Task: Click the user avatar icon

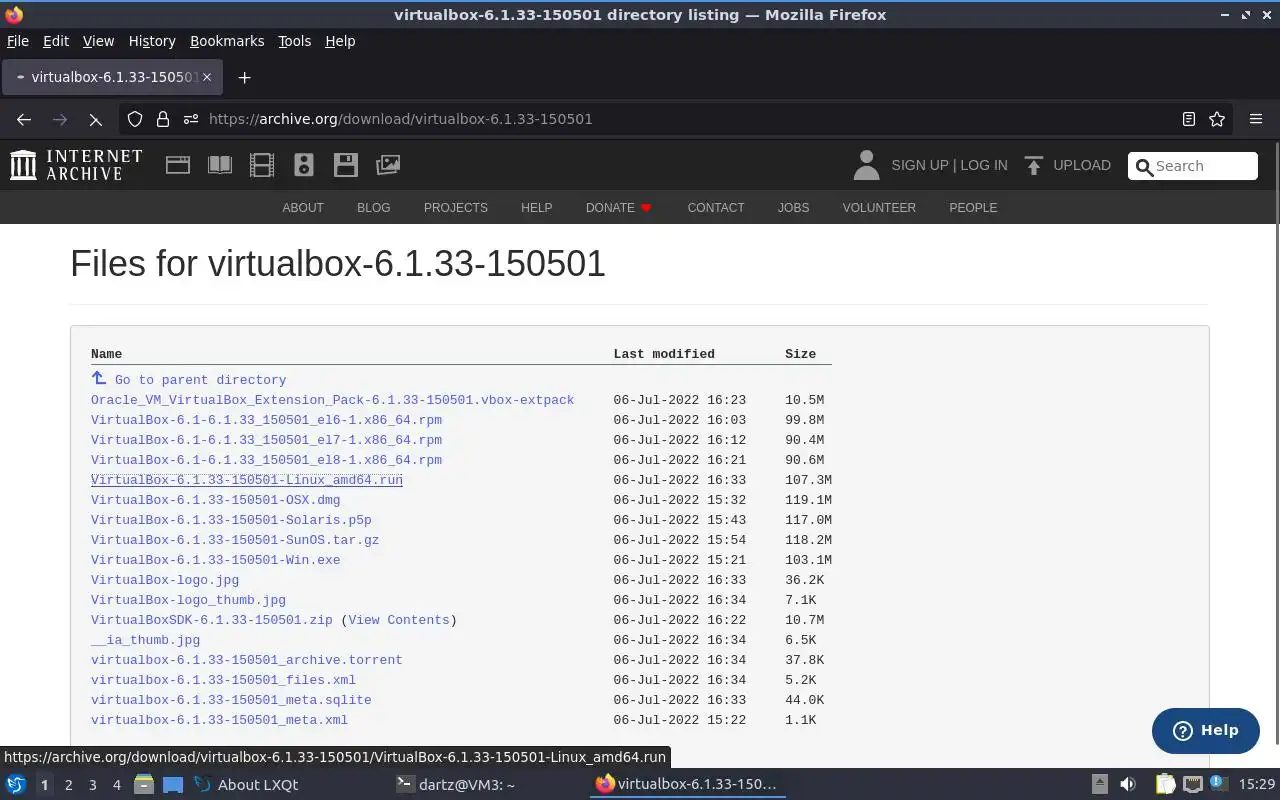Action: coord(866,165)
